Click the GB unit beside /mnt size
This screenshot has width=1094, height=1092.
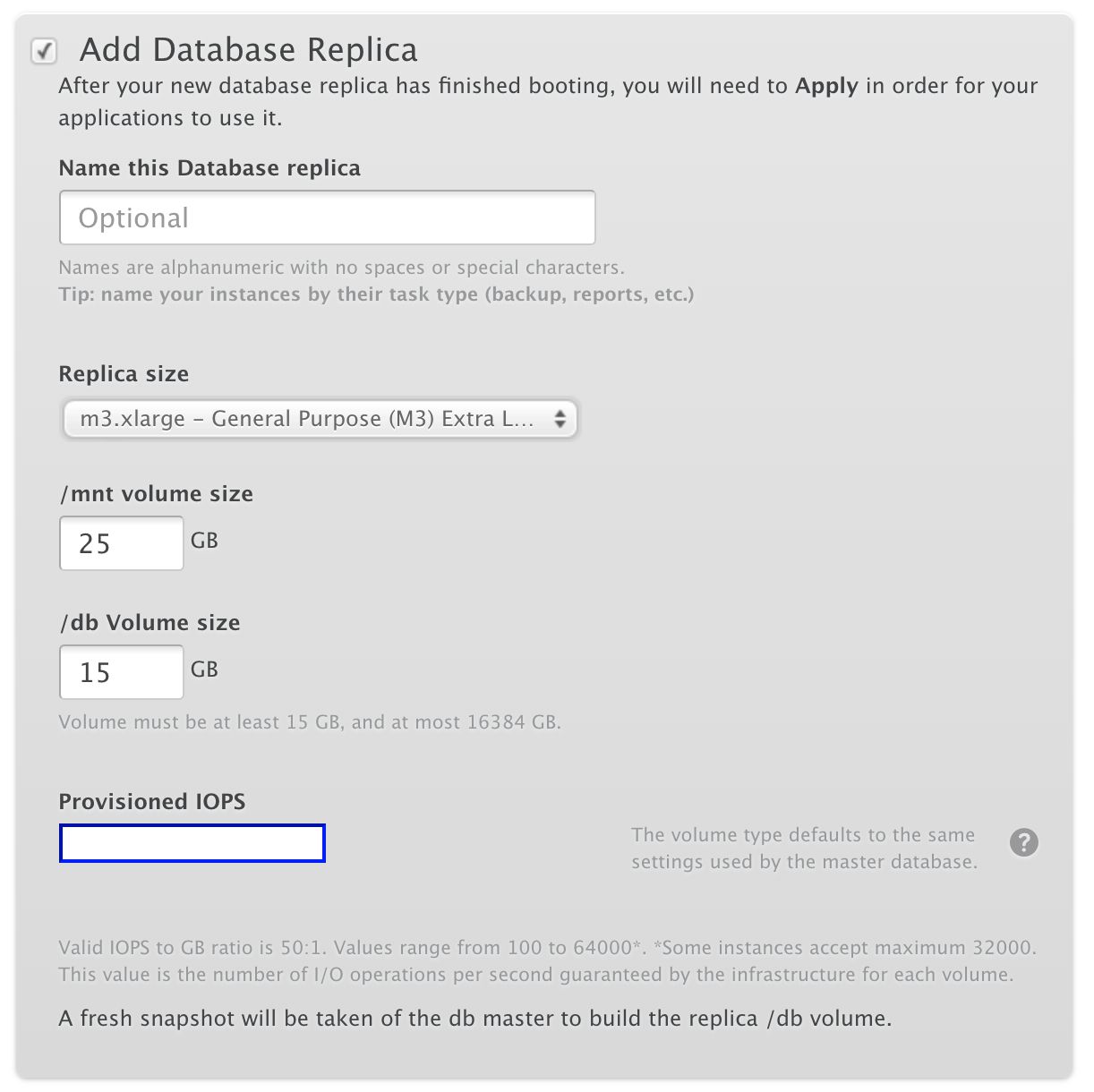204,541
